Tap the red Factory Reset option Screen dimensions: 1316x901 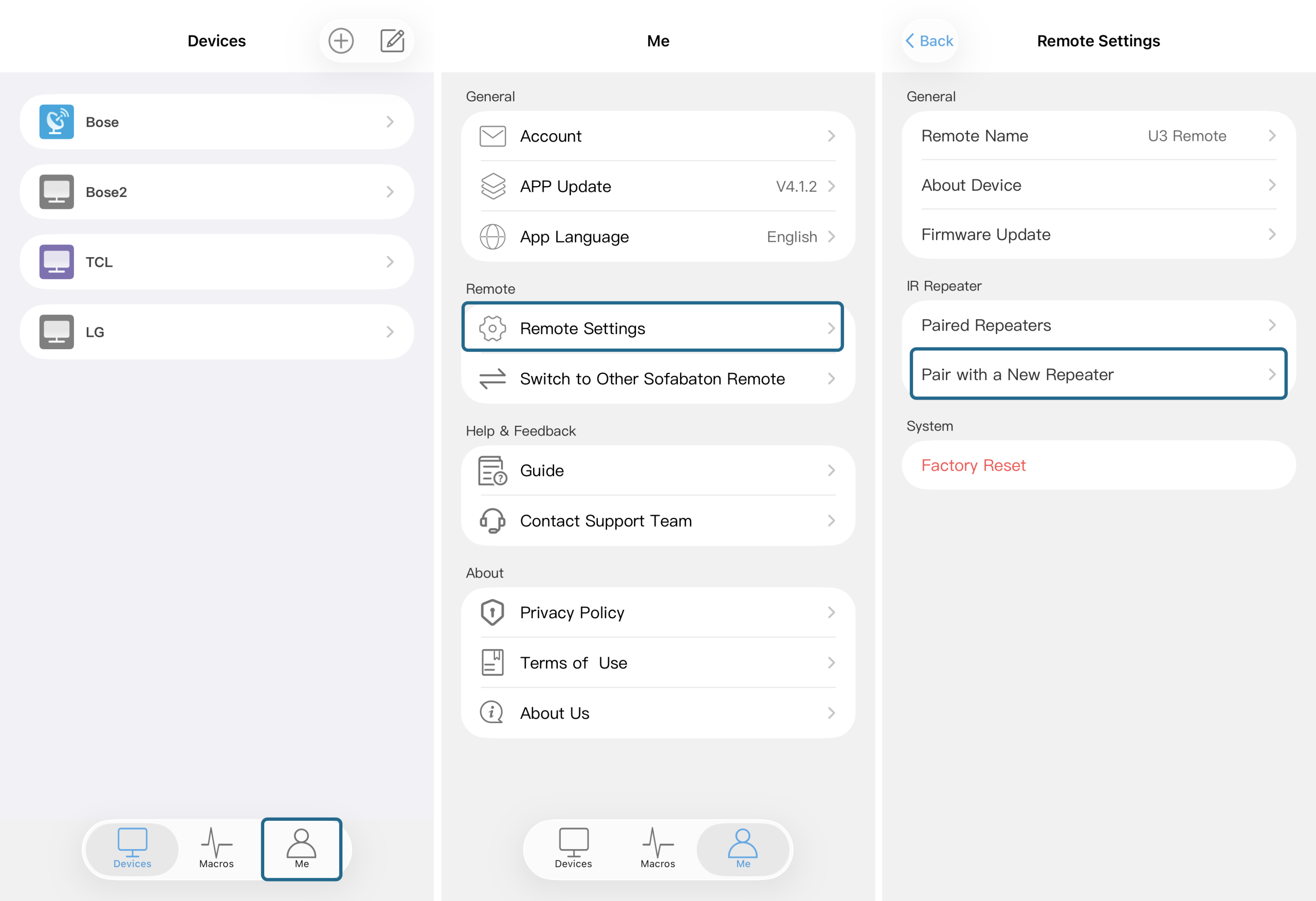click(x=1099, y=466)
